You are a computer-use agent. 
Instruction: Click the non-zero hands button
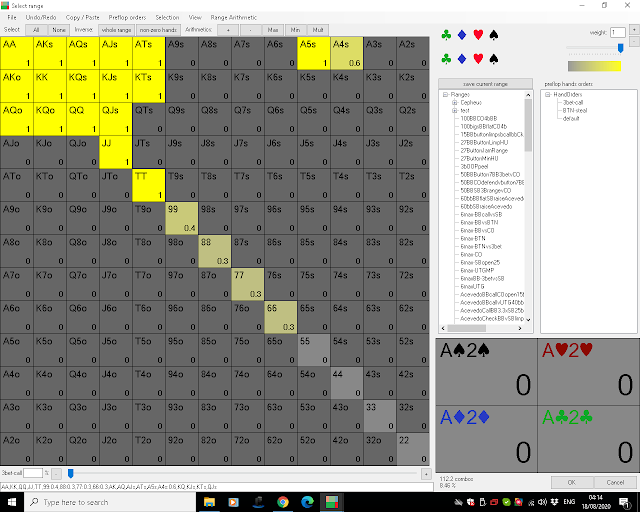pyautogui.click(x=158, y=30)
